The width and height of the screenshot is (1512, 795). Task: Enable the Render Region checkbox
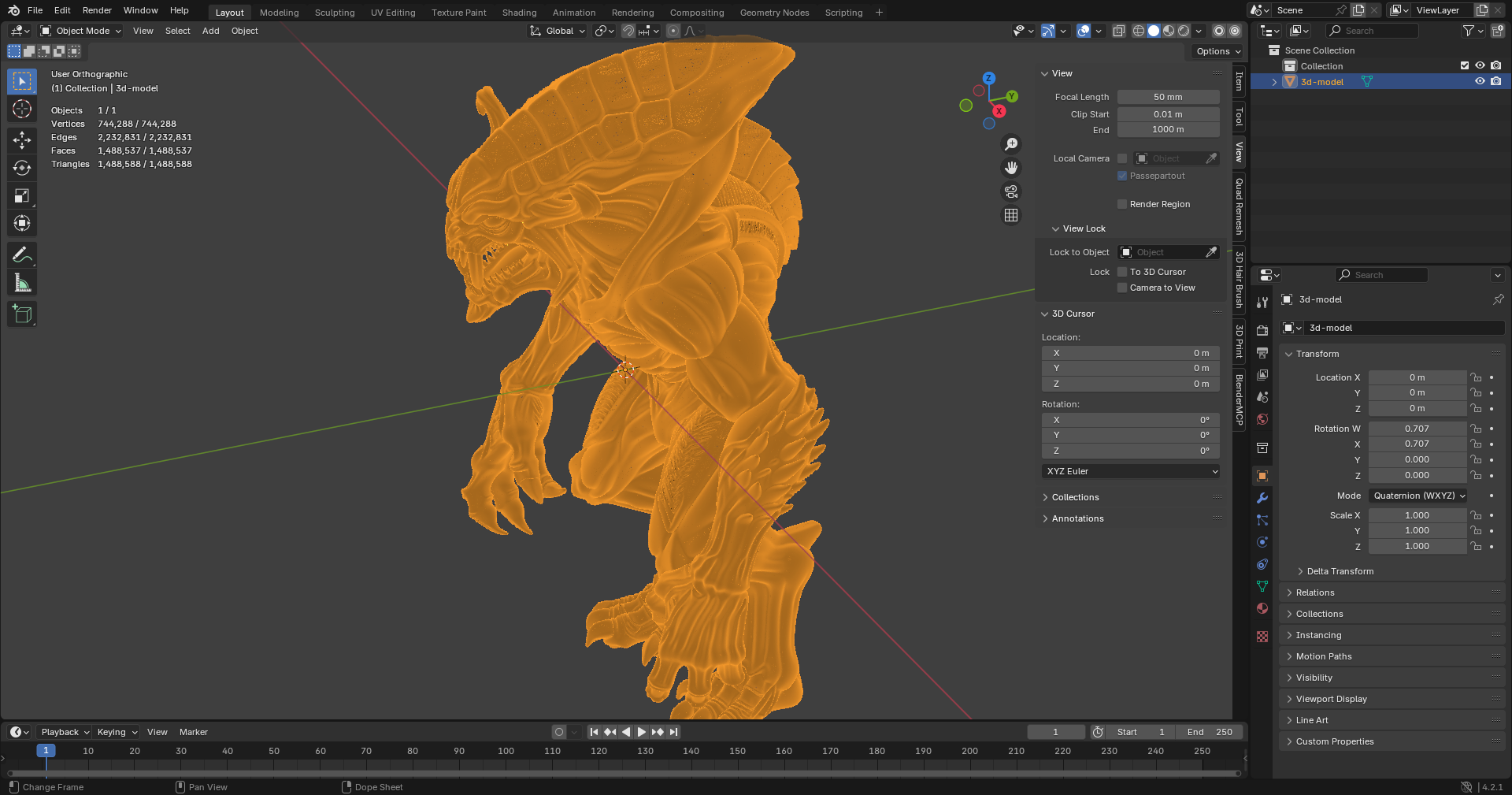1122,204
